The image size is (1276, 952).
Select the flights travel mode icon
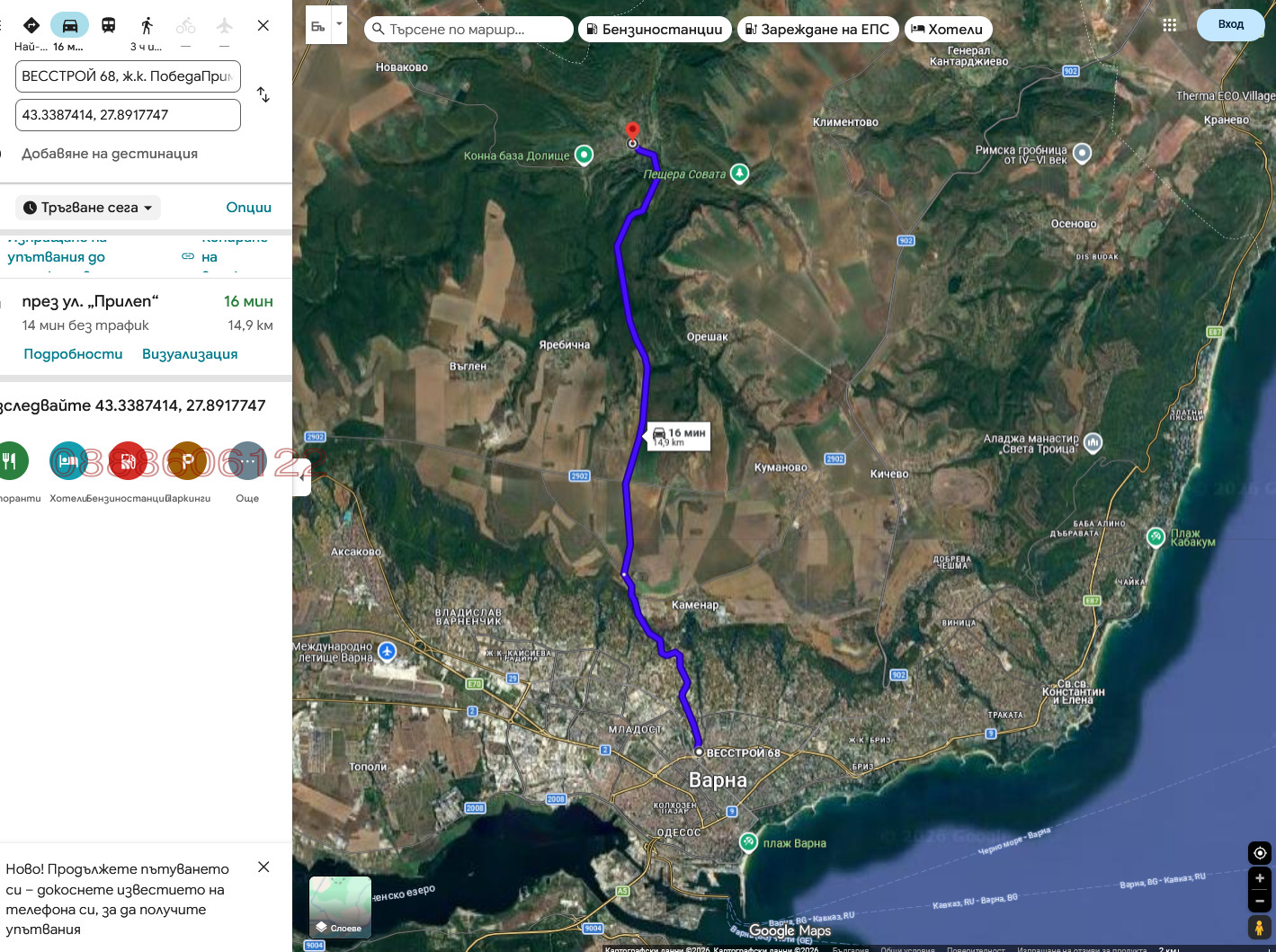223,25
